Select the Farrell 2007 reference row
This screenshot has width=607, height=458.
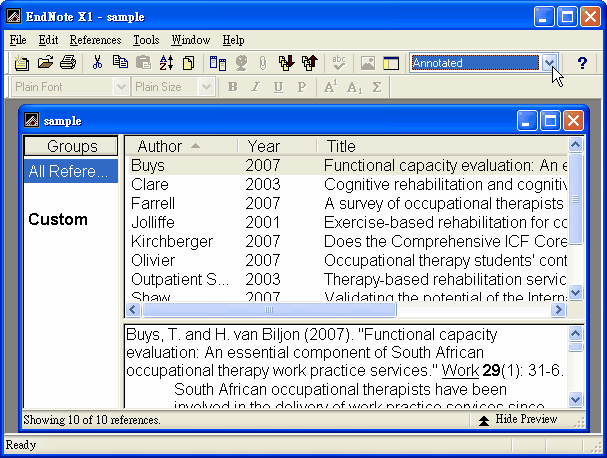[x=348, y=203]
